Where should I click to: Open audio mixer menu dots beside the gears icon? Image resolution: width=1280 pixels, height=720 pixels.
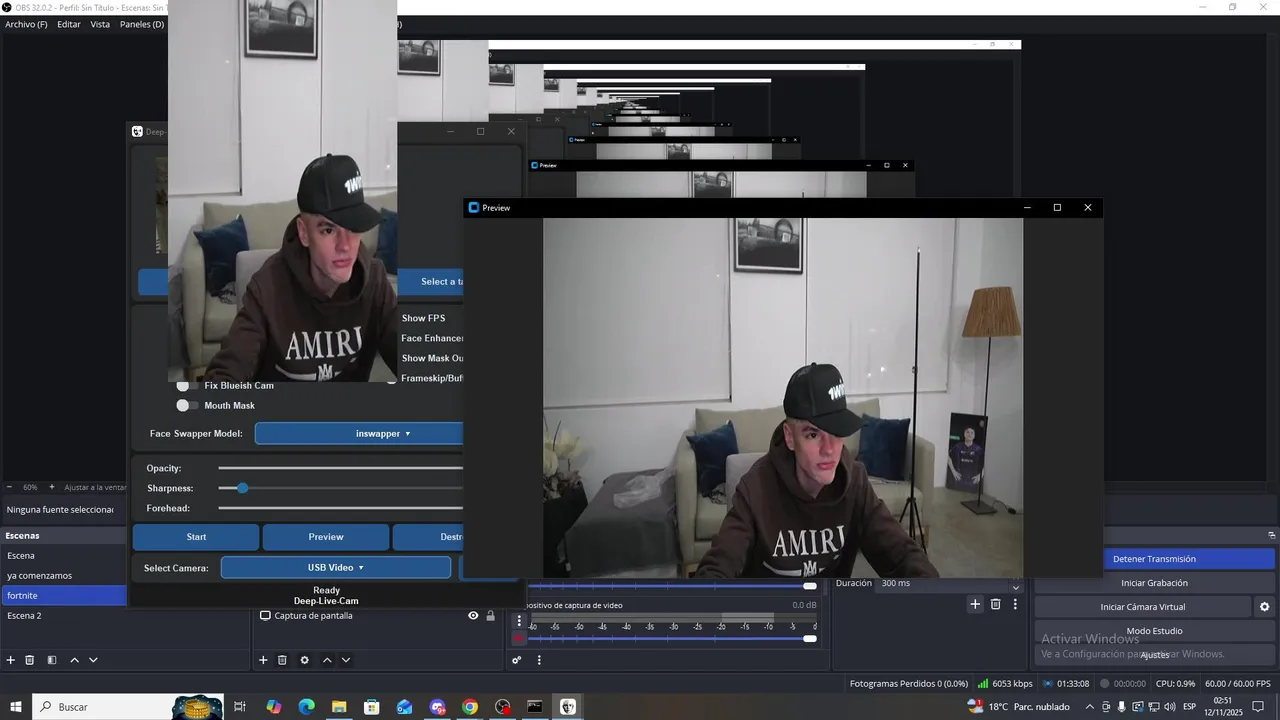(539, 660)
